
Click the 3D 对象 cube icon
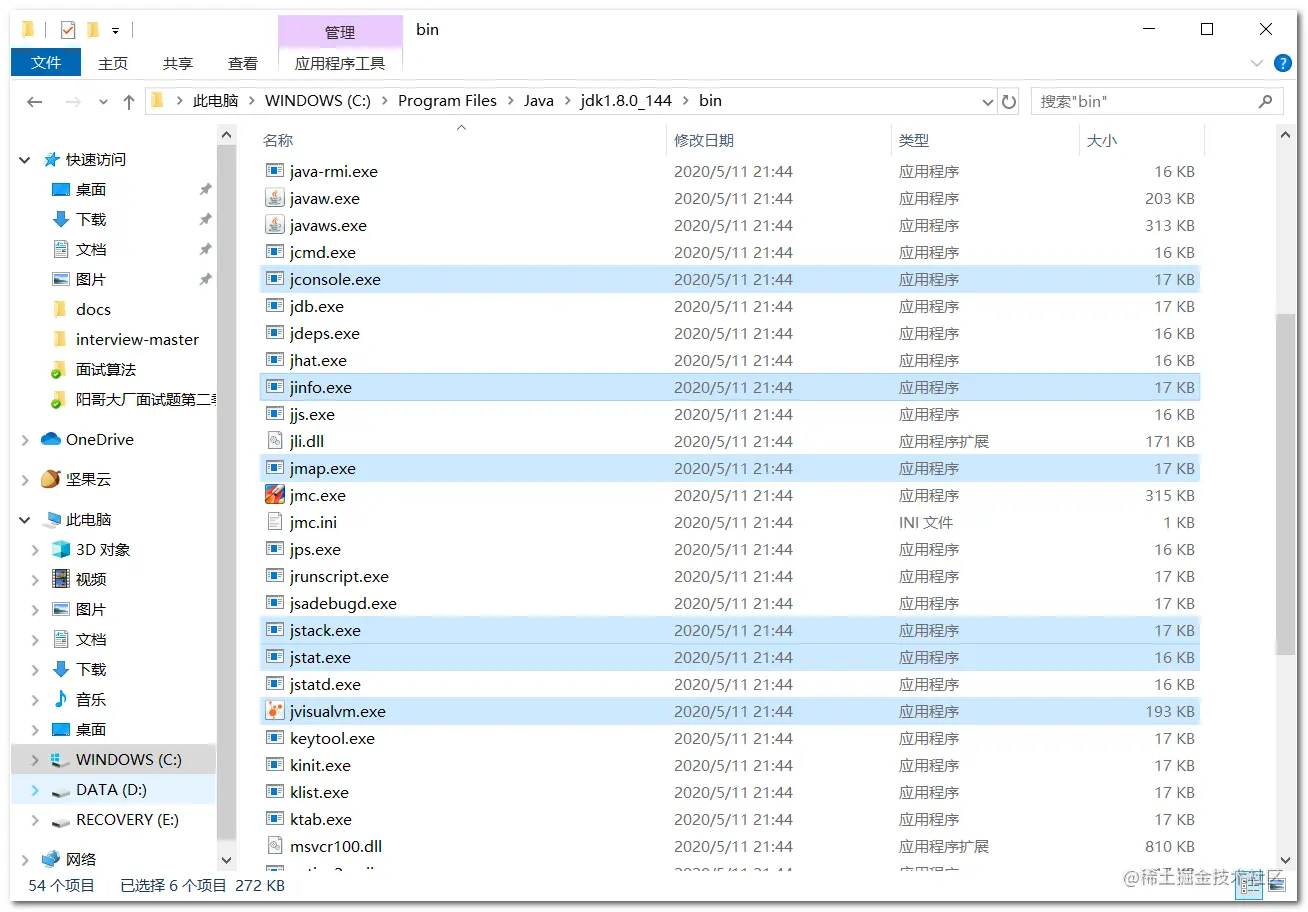61,550
